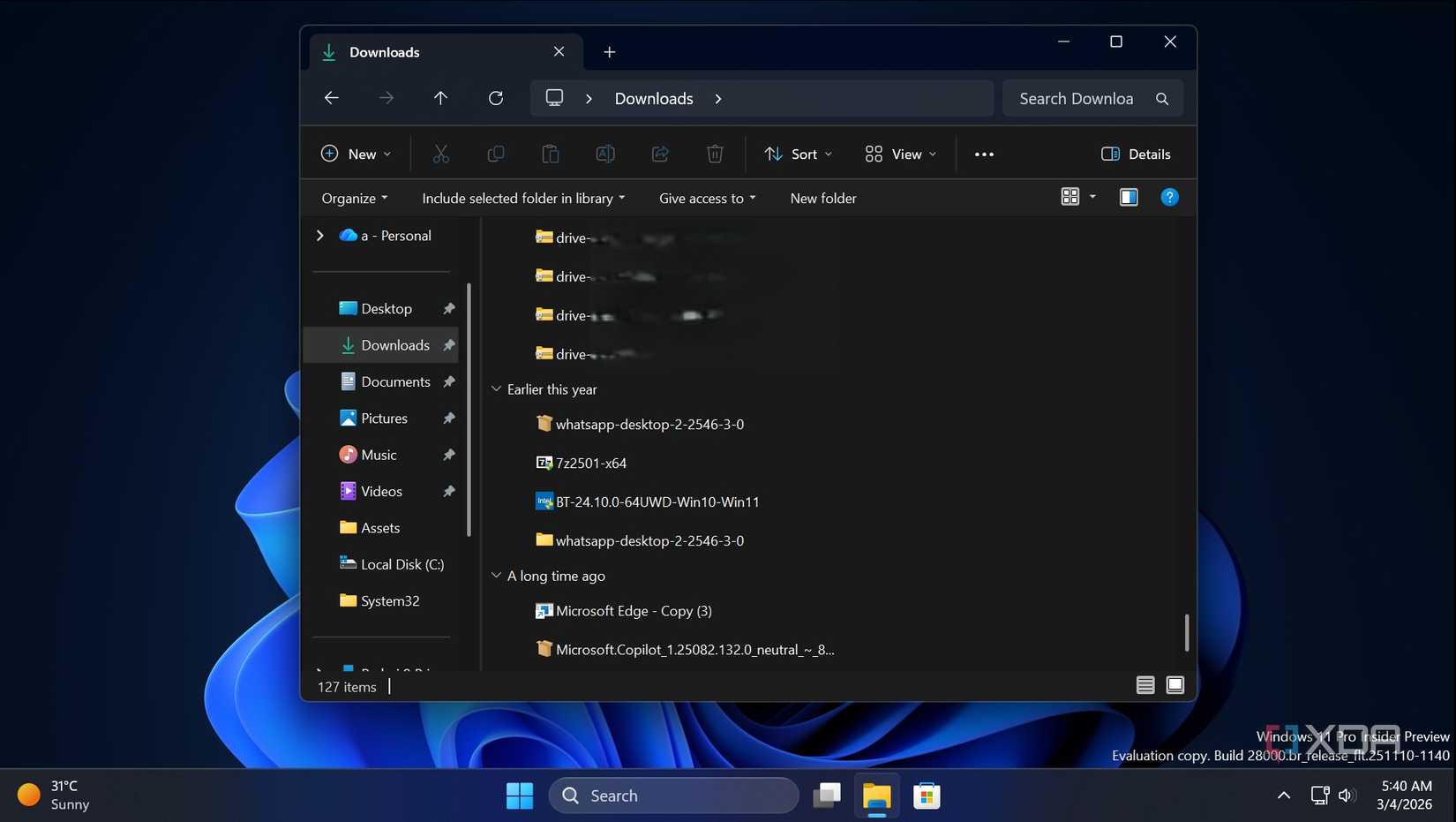Viewport: 1456px width, 822px height.
Task: Click the Share icon in toolbar
Action: click(660, 154)
